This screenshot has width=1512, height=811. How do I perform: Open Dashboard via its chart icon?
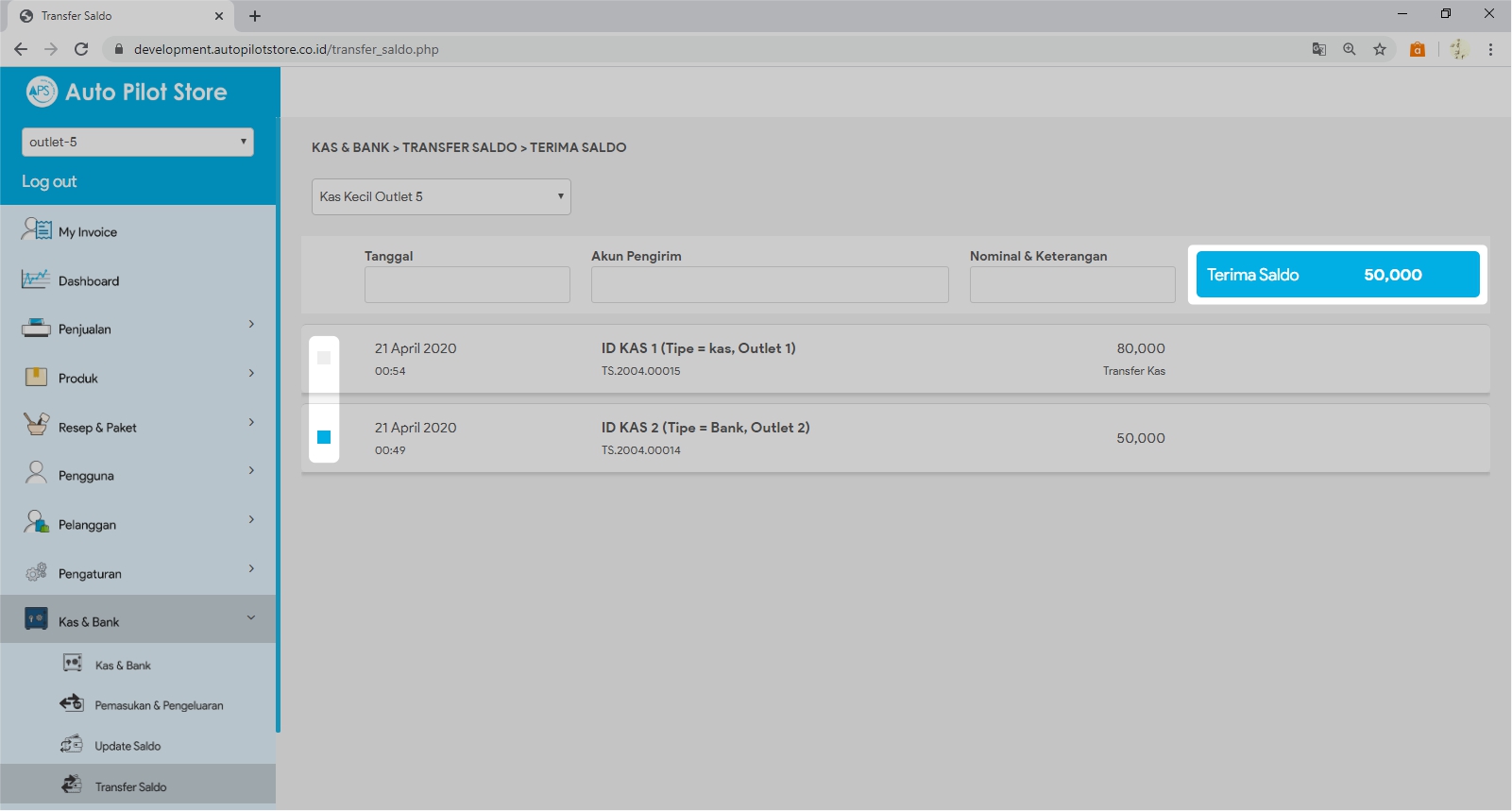click(36, 279)
